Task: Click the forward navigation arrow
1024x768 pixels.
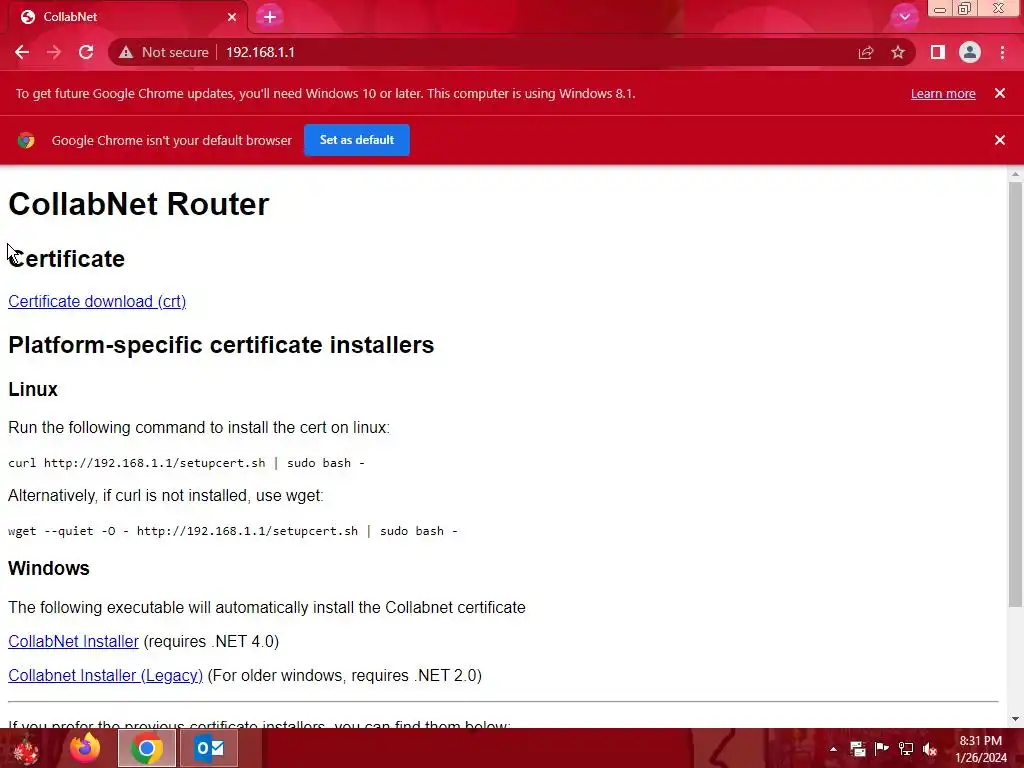Action: point(54,52)
